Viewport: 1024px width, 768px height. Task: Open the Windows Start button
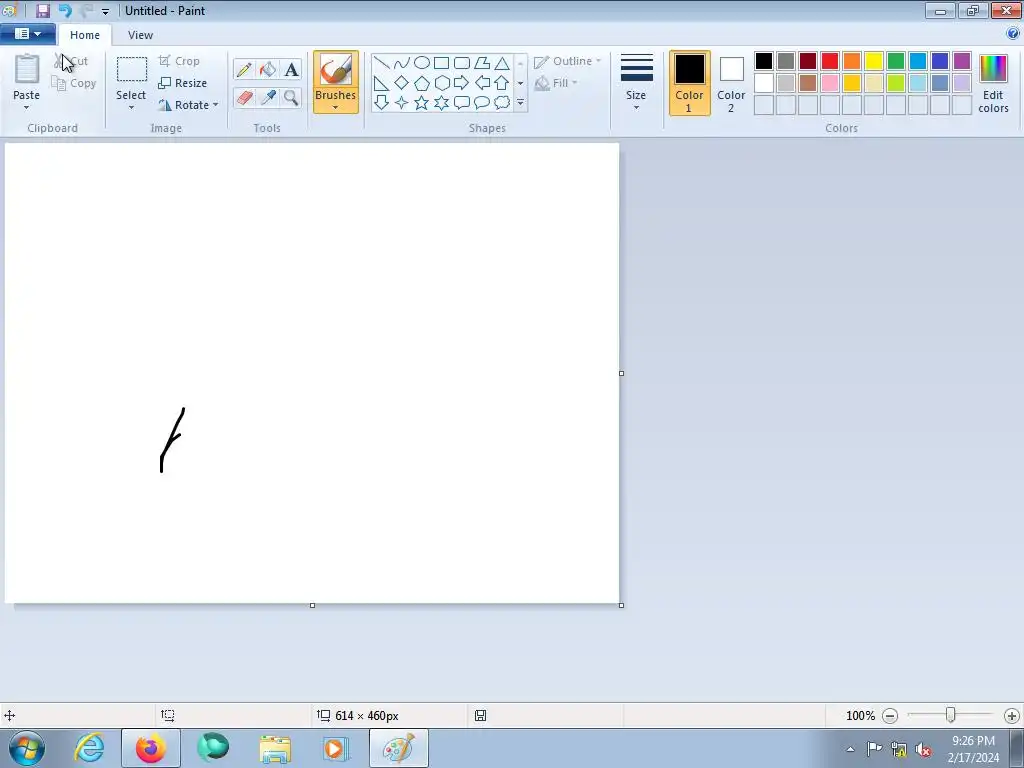(26, 748)
